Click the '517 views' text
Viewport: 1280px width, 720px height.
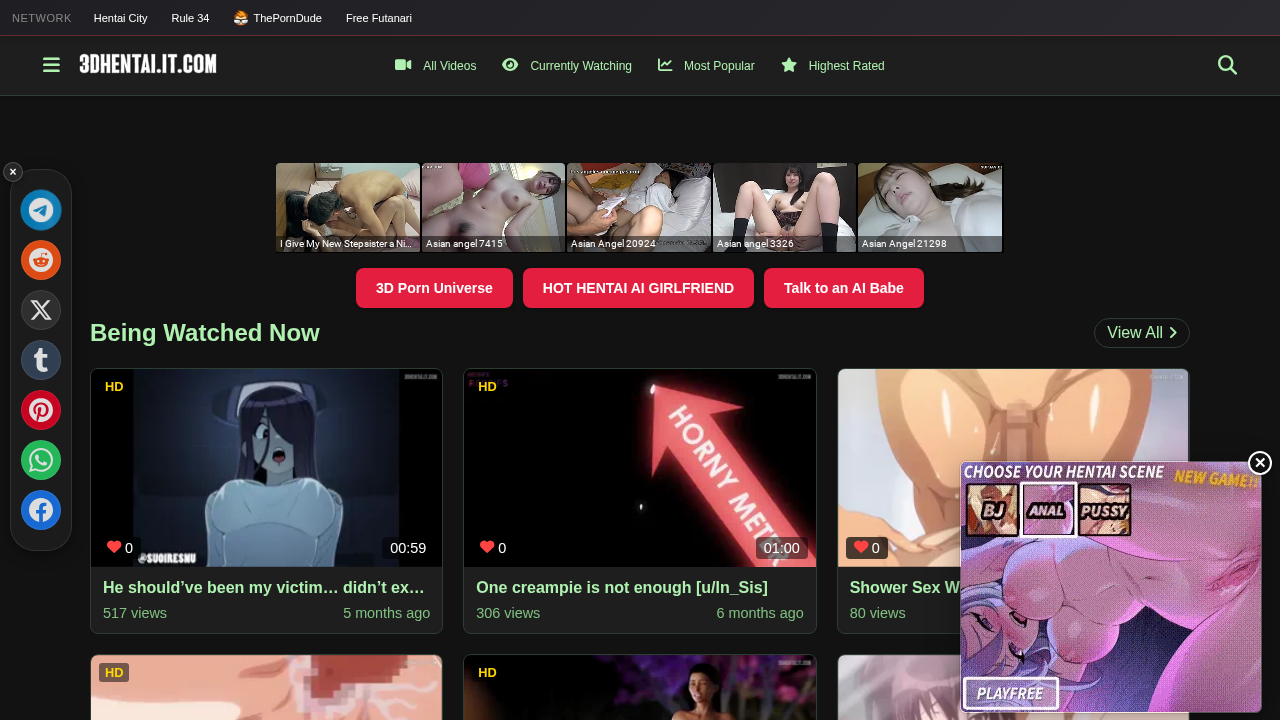pyautogui.click(x=135, y=613)
